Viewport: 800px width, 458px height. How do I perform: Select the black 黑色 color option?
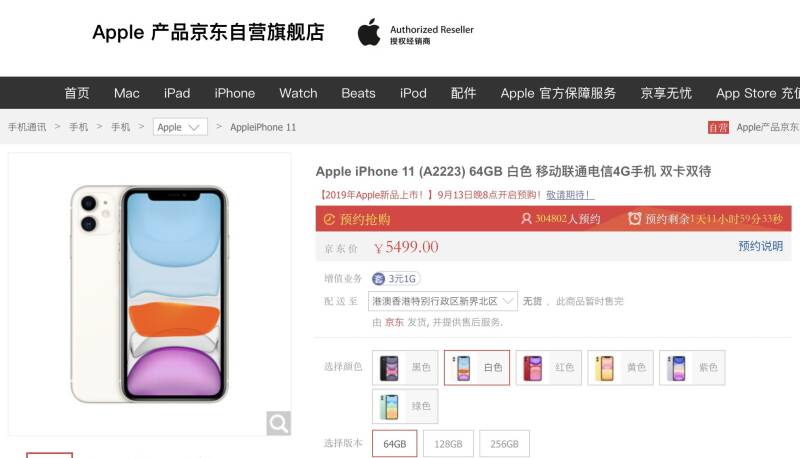coord(405,368)
